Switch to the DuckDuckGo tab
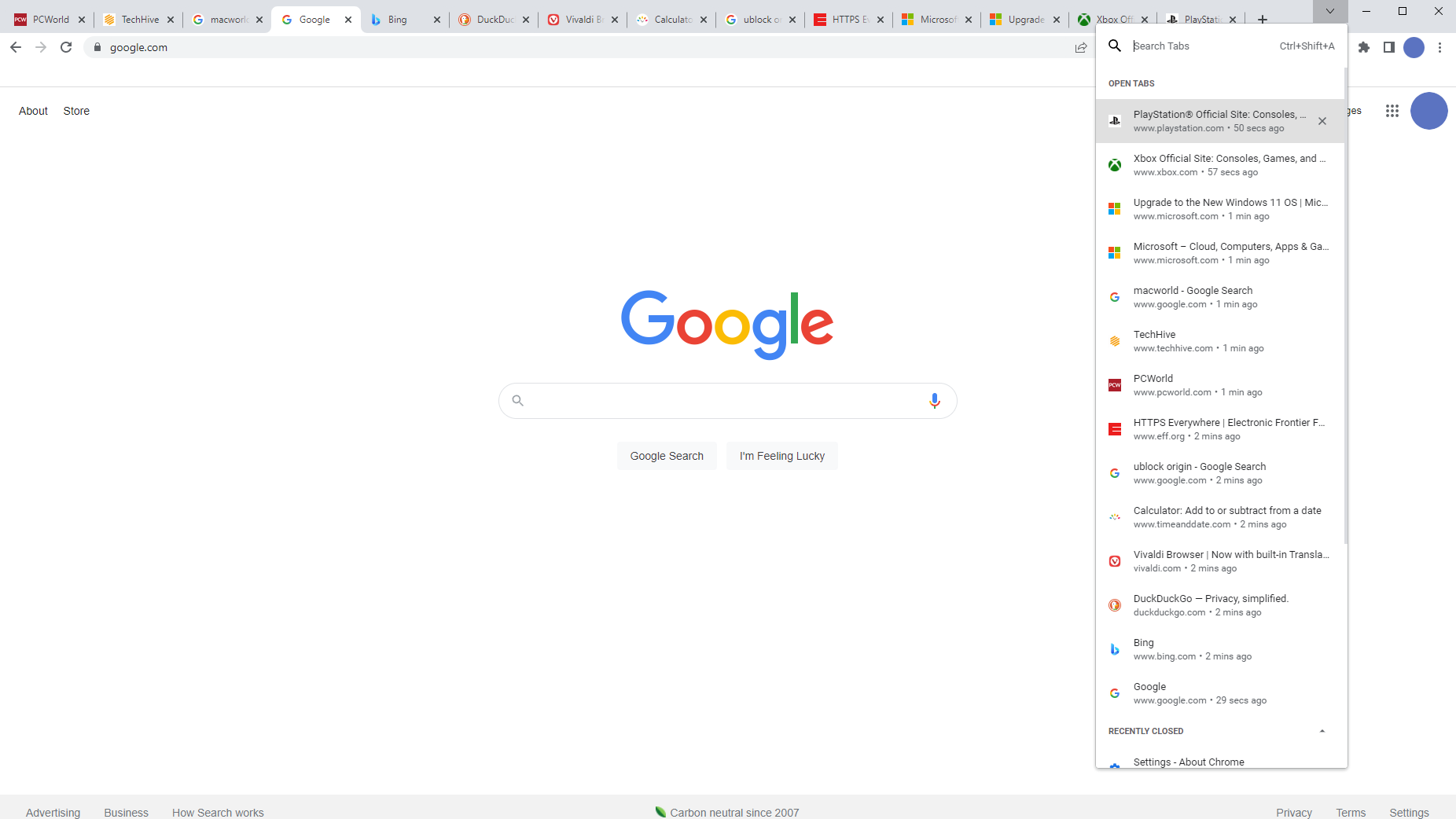The width and height of the screenshot is (1456, 819). pyautogui.click(x=493, y=20)
